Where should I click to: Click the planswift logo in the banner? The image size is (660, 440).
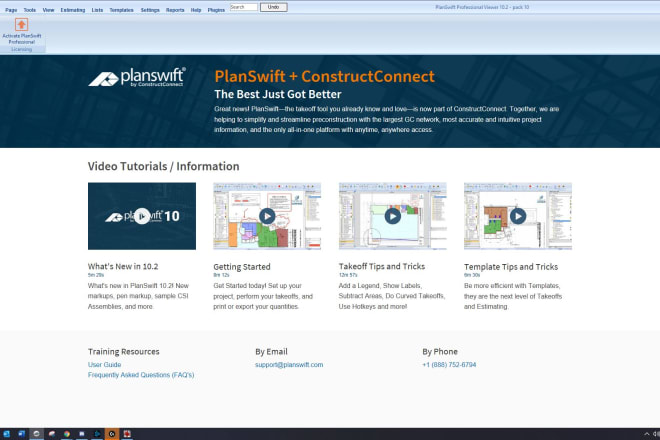point(137,77)
